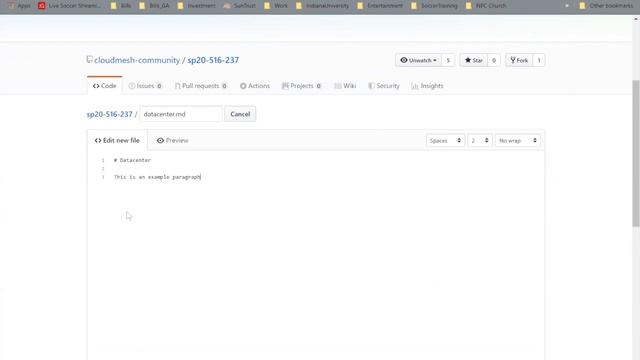Click the Wiki tab book icon

[x=338, y=86]
